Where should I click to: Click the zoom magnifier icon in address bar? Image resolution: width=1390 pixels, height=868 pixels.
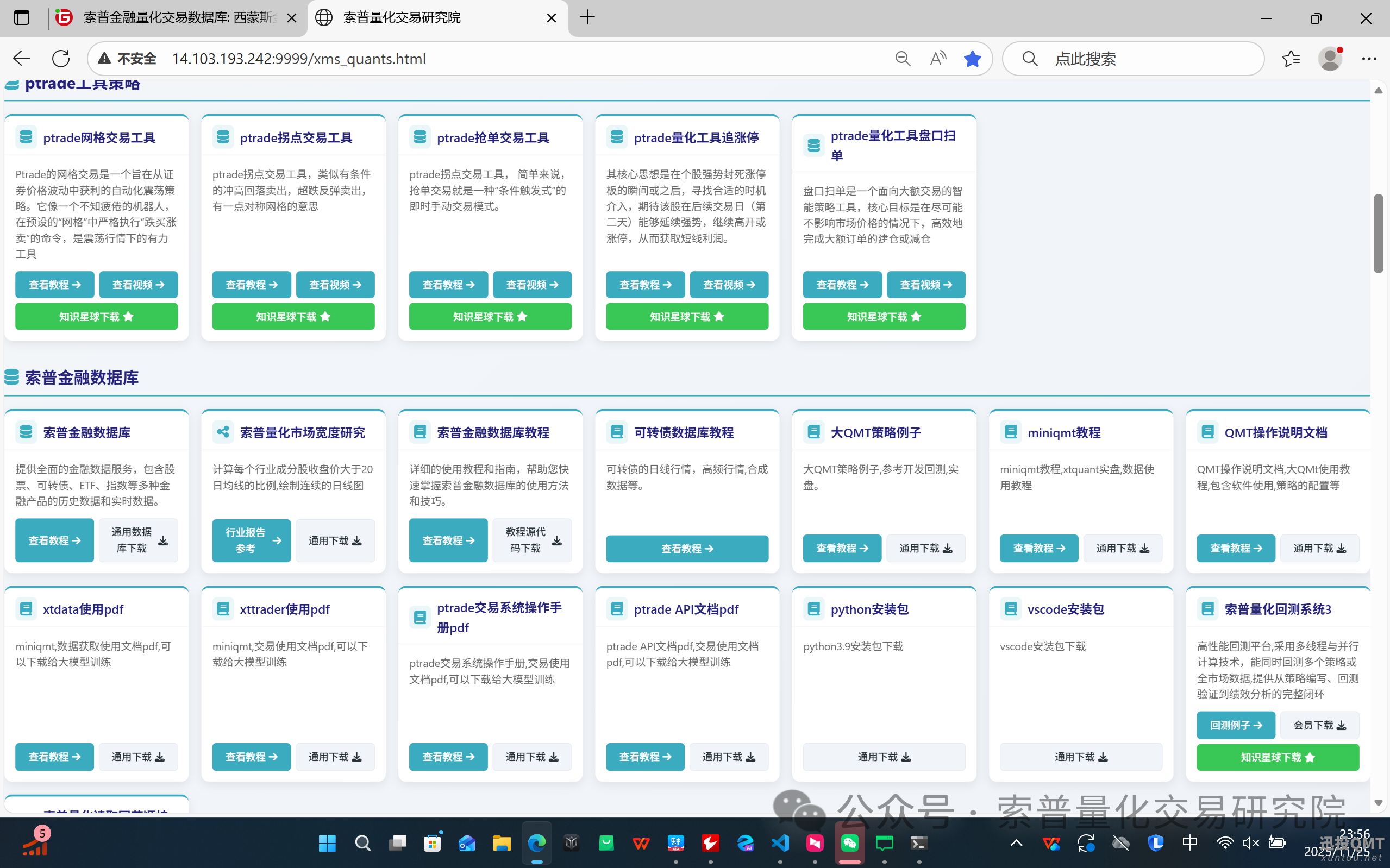[x=903, y=59]
